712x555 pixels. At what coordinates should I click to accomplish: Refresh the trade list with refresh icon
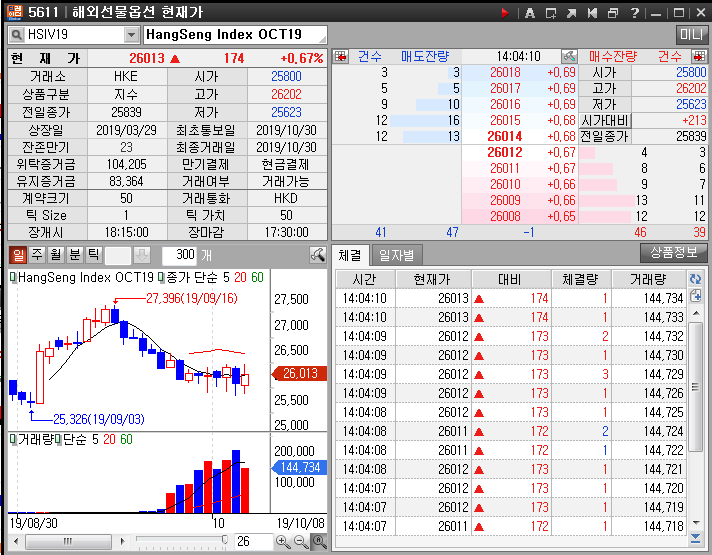tap(695, 279)
